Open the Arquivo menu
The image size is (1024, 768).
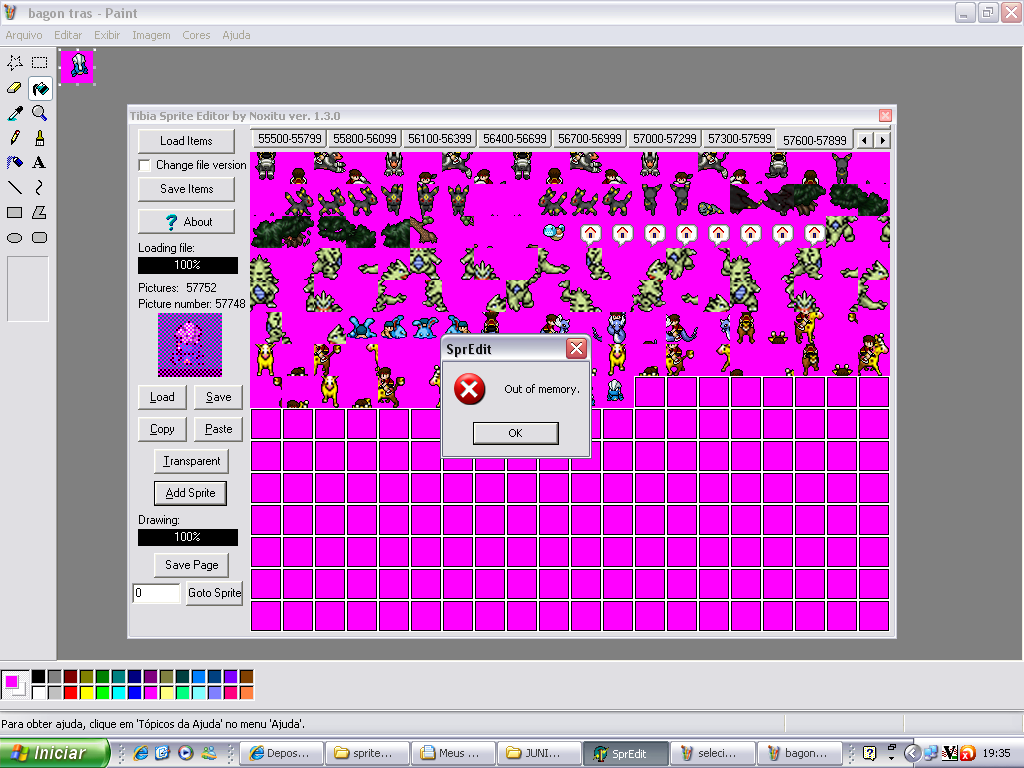(x=24, y=35)
